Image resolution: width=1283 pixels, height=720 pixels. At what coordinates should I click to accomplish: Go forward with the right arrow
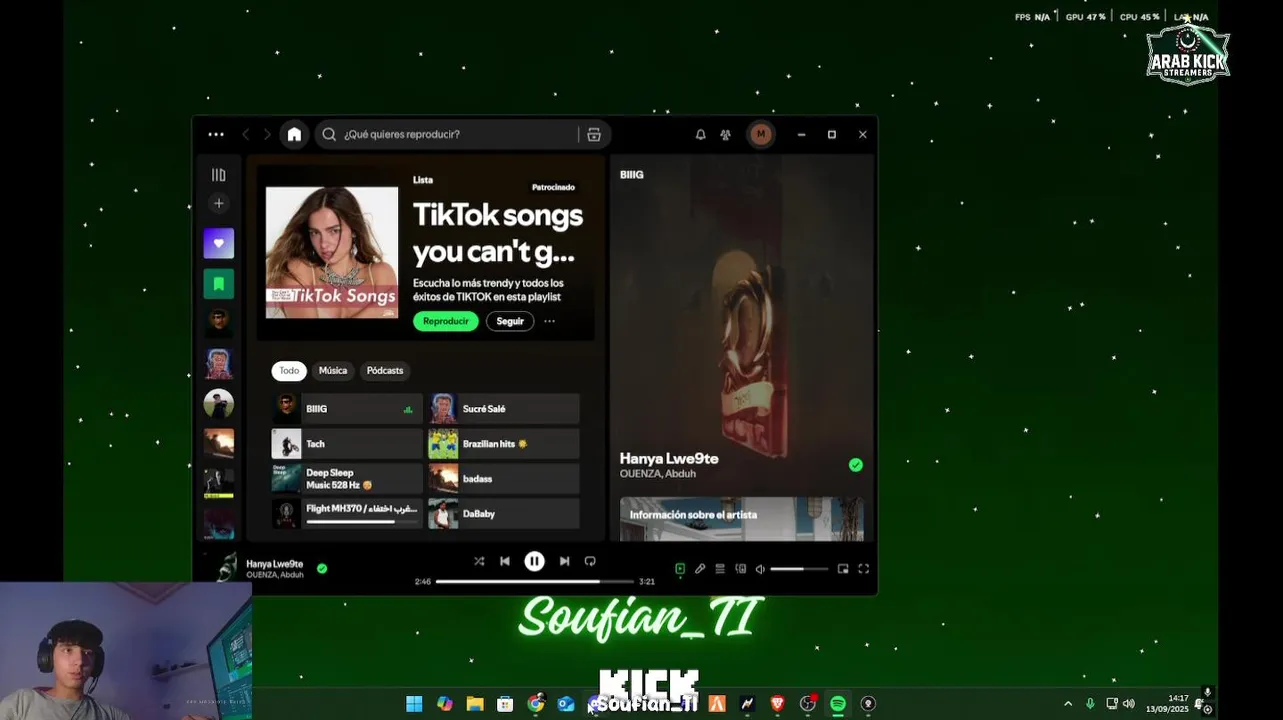[267, 134]
